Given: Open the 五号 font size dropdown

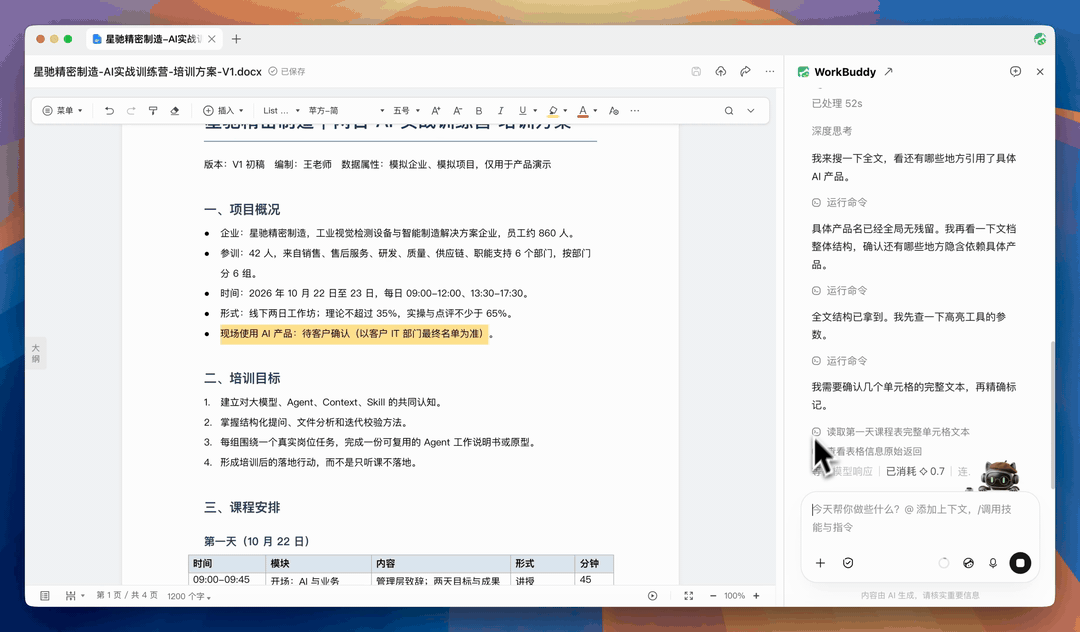Looking at the screenshot, I should tap(406, 110).
